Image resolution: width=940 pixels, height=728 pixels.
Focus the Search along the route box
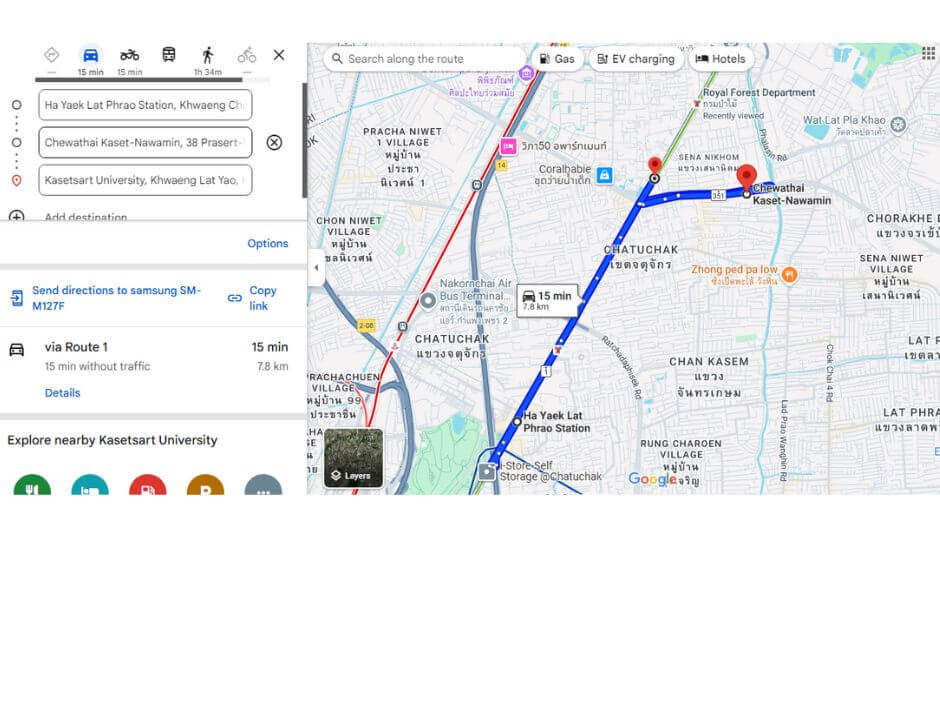tap(424, 59)
